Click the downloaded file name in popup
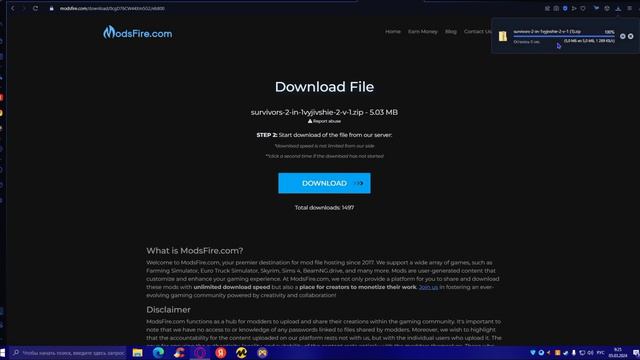The width and height of the screenshot is (640, 360). pos(547,31)
